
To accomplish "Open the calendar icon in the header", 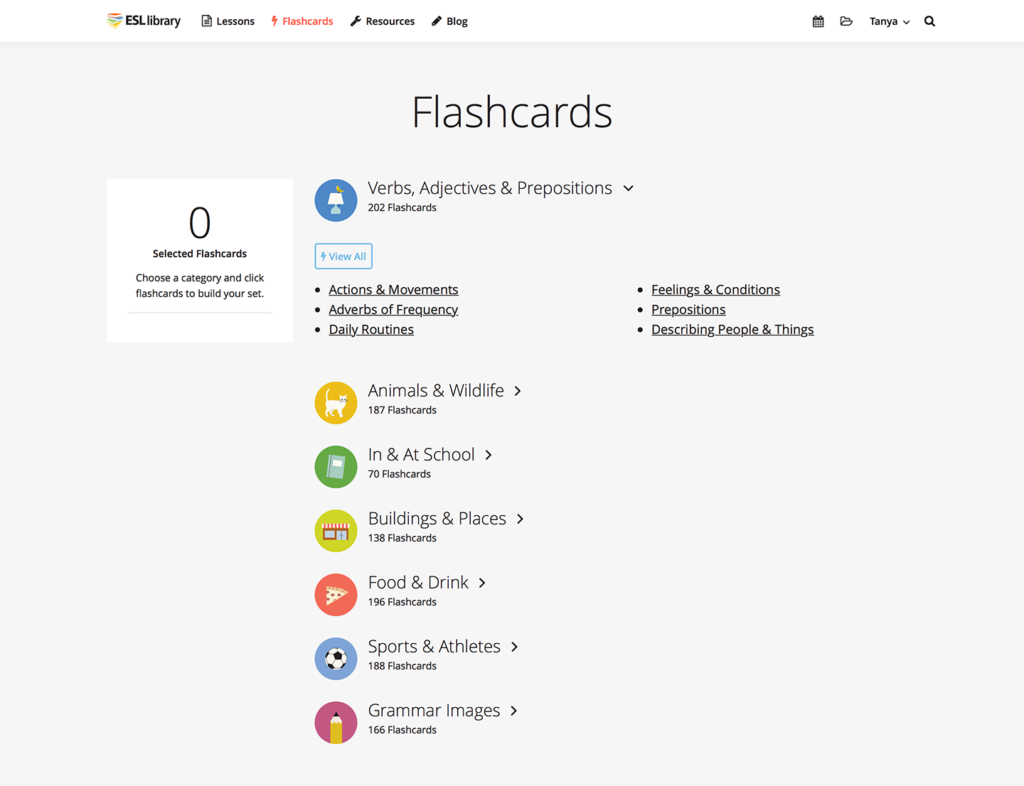I will (x=818, y=22).
